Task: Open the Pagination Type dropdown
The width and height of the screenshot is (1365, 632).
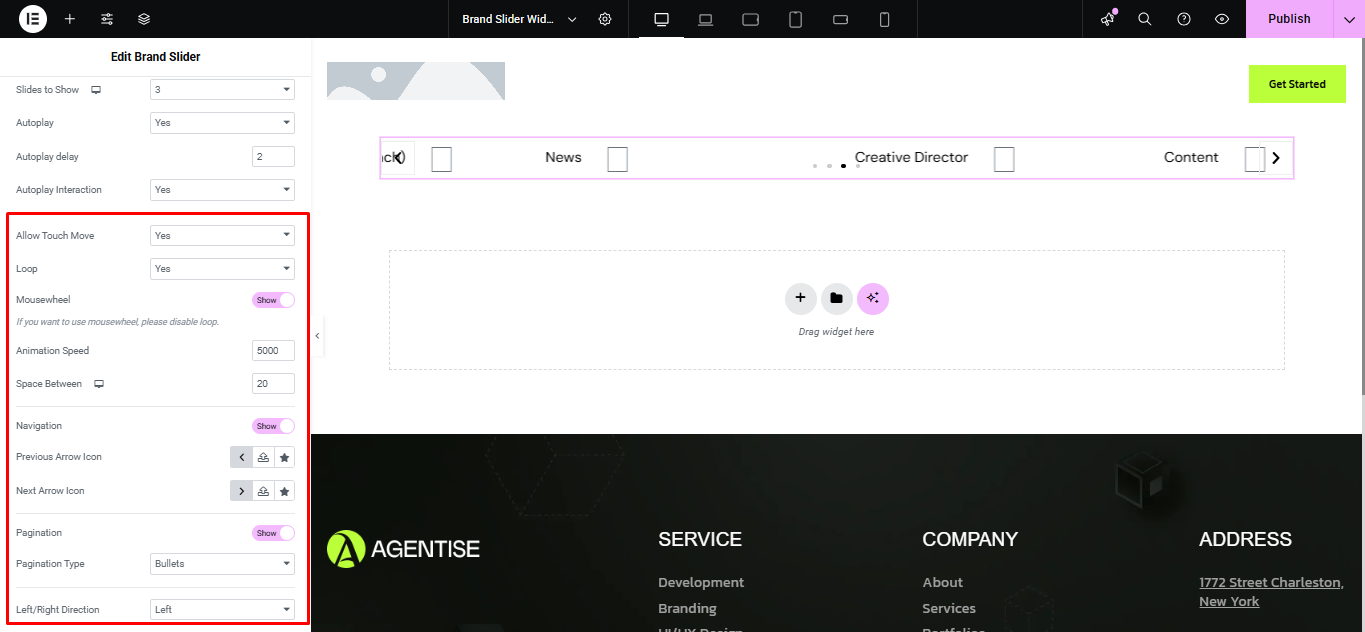Action: pyautogui.click(x=222, y=564)
